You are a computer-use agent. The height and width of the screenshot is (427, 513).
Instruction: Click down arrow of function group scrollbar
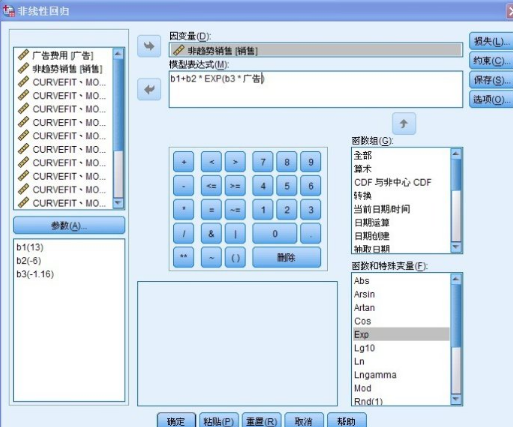pyautogui.click(x=456, y=248)
